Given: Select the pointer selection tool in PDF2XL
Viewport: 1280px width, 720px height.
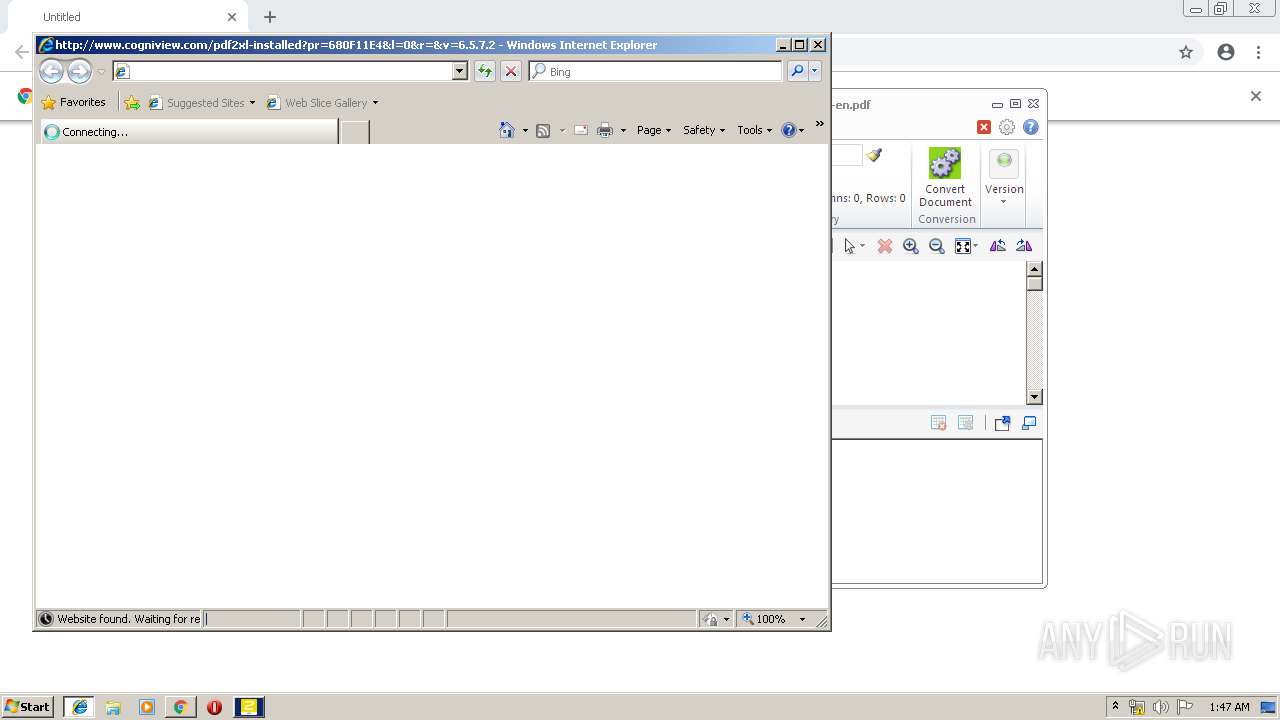Looking at the screenshot, I should coord(851,246).
